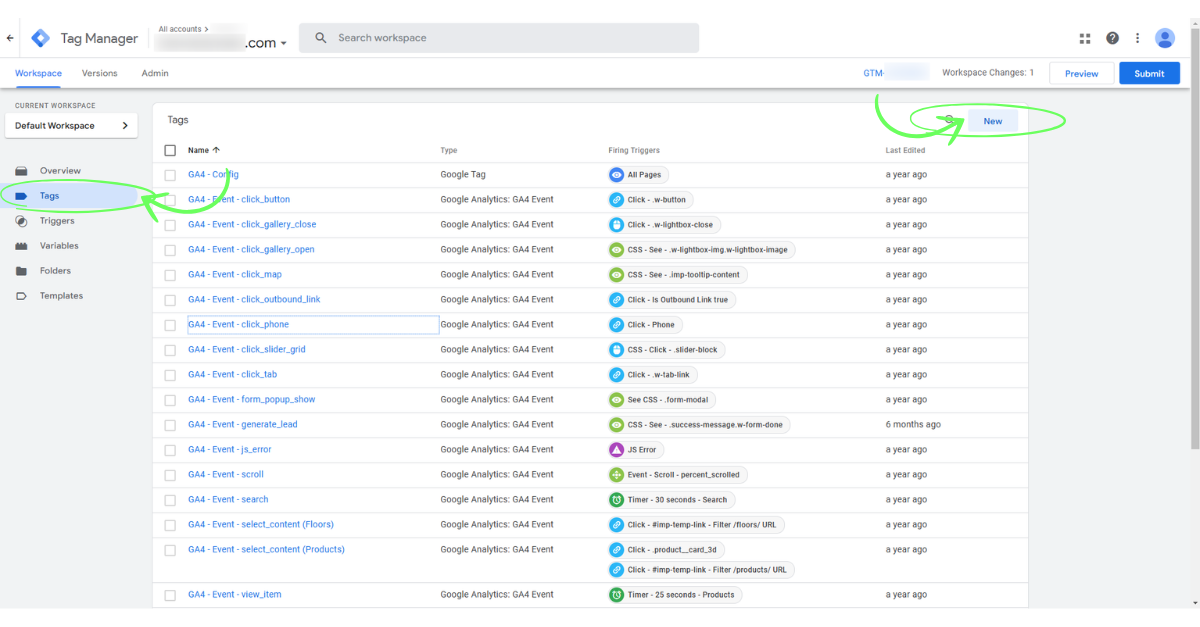The height and width of the screenshot is (627, 1200).
Task: Click the Event Scroll trigger green icon
Action: (617, 475)
